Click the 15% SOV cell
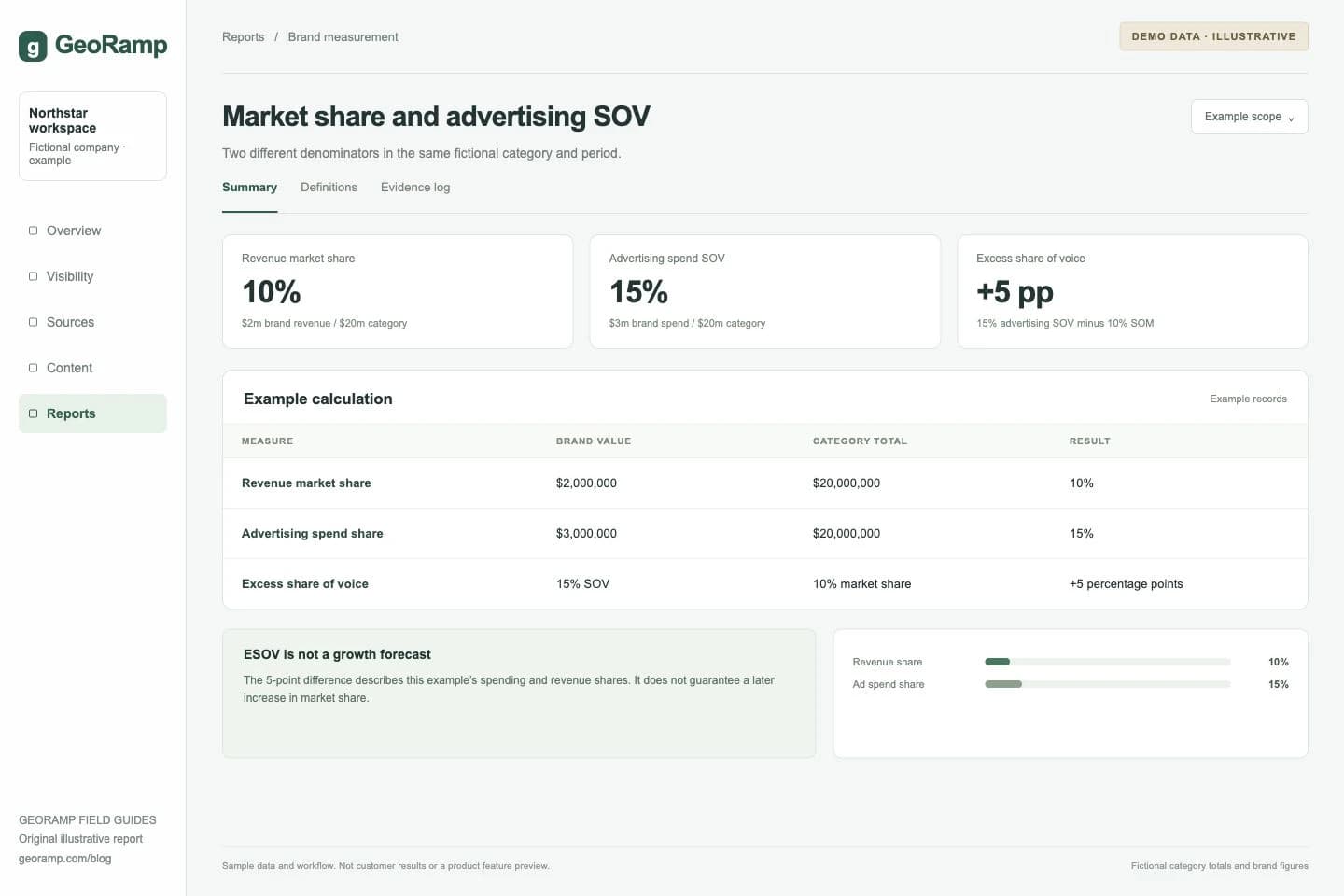 click(582, 584)
